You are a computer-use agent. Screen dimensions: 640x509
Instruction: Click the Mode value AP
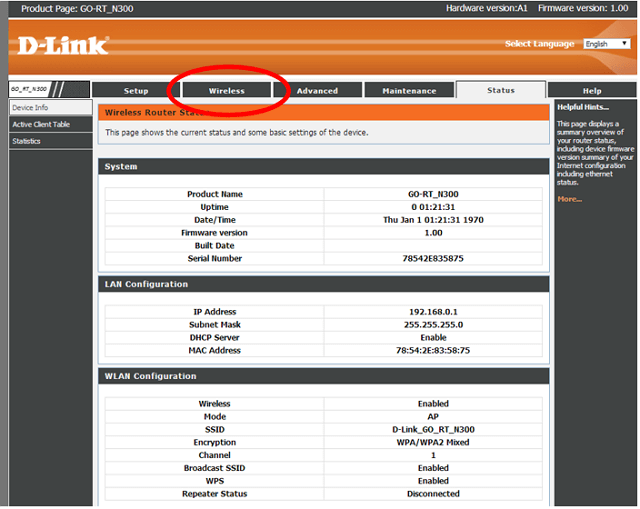[x=433, y=417]
